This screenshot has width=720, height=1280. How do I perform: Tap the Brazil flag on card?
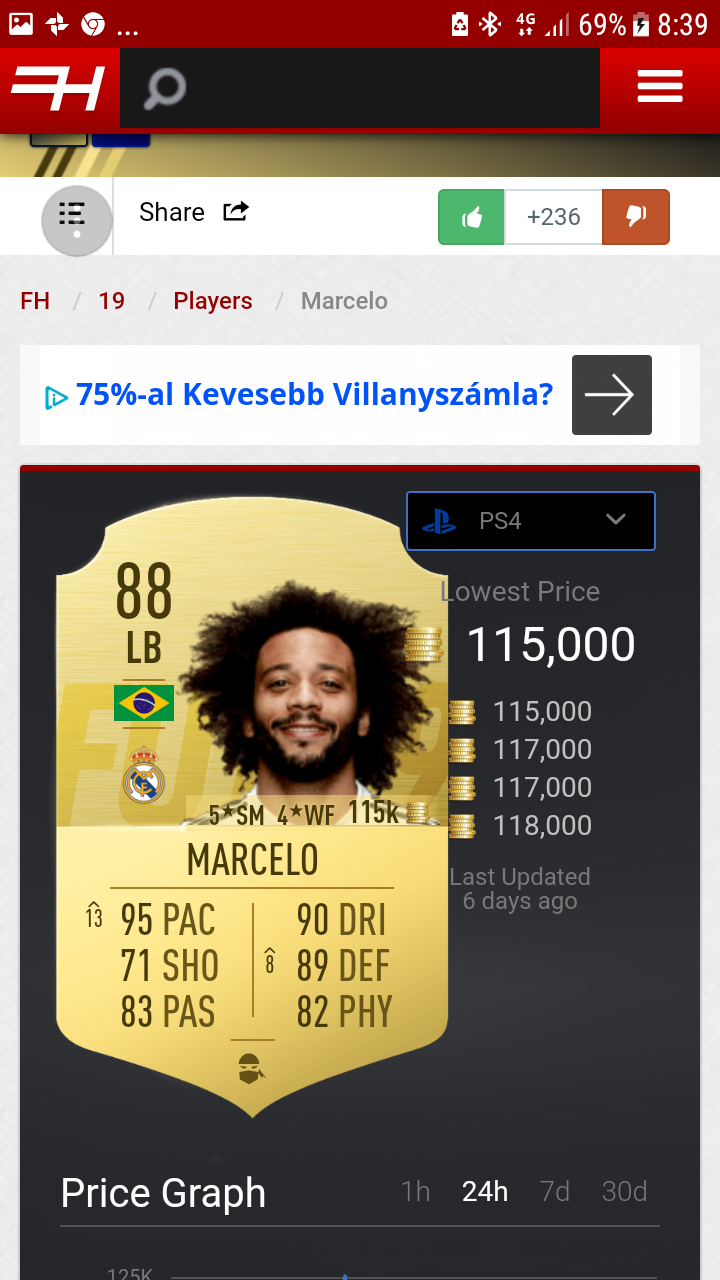coord(144,703)
